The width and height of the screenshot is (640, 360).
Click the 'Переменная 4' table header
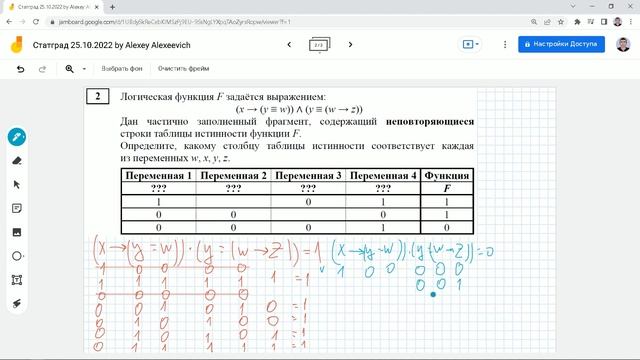pos(383,176)
